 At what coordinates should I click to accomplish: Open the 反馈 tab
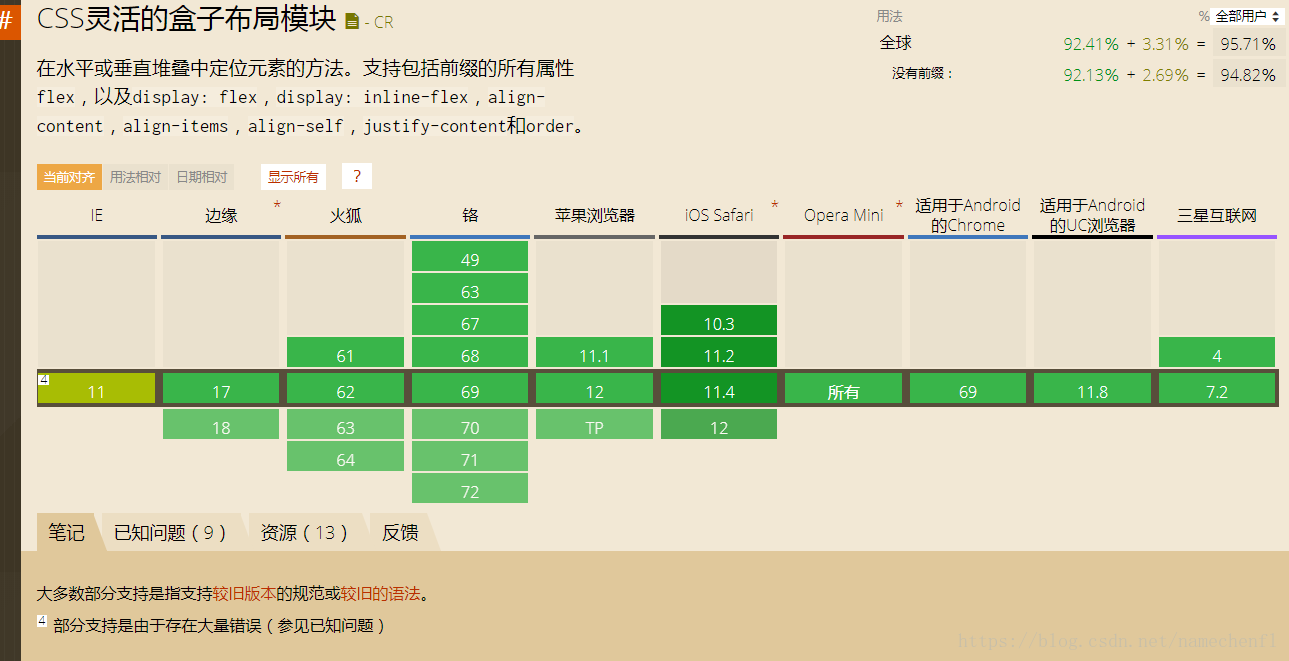click(400, 532)
